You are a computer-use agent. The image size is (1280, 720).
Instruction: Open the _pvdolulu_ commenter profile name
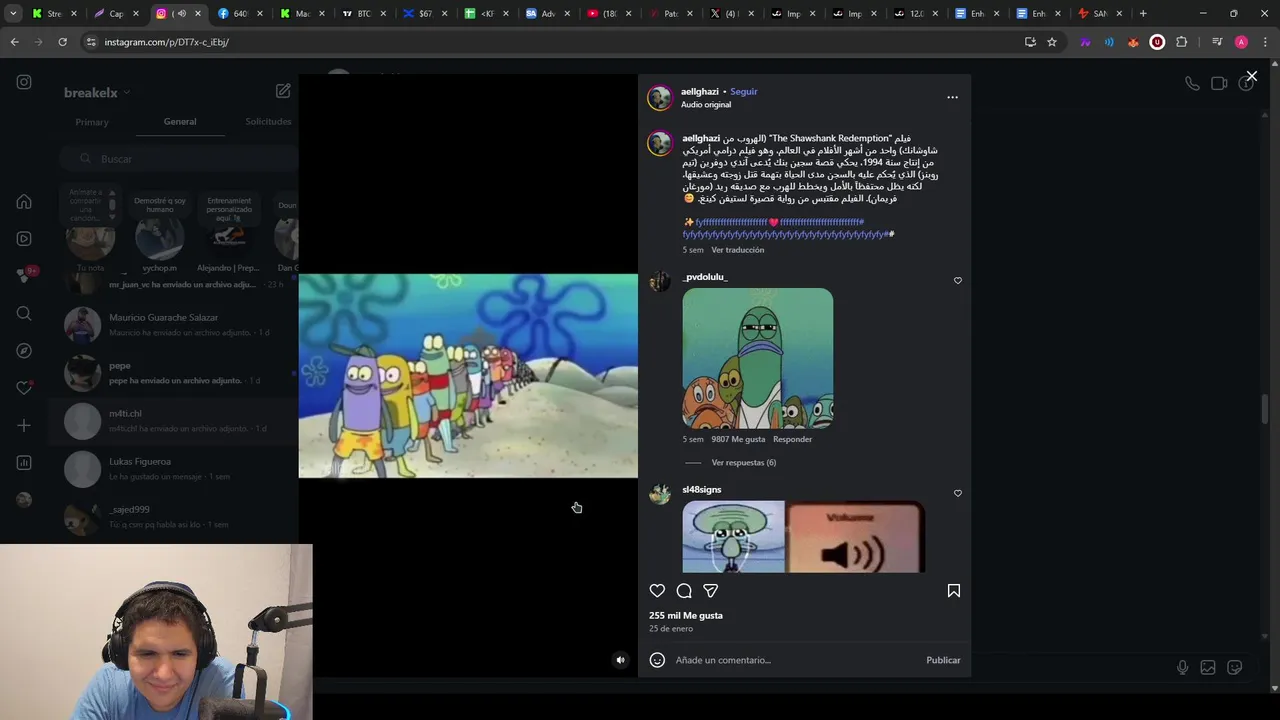[x=705, y=277]
